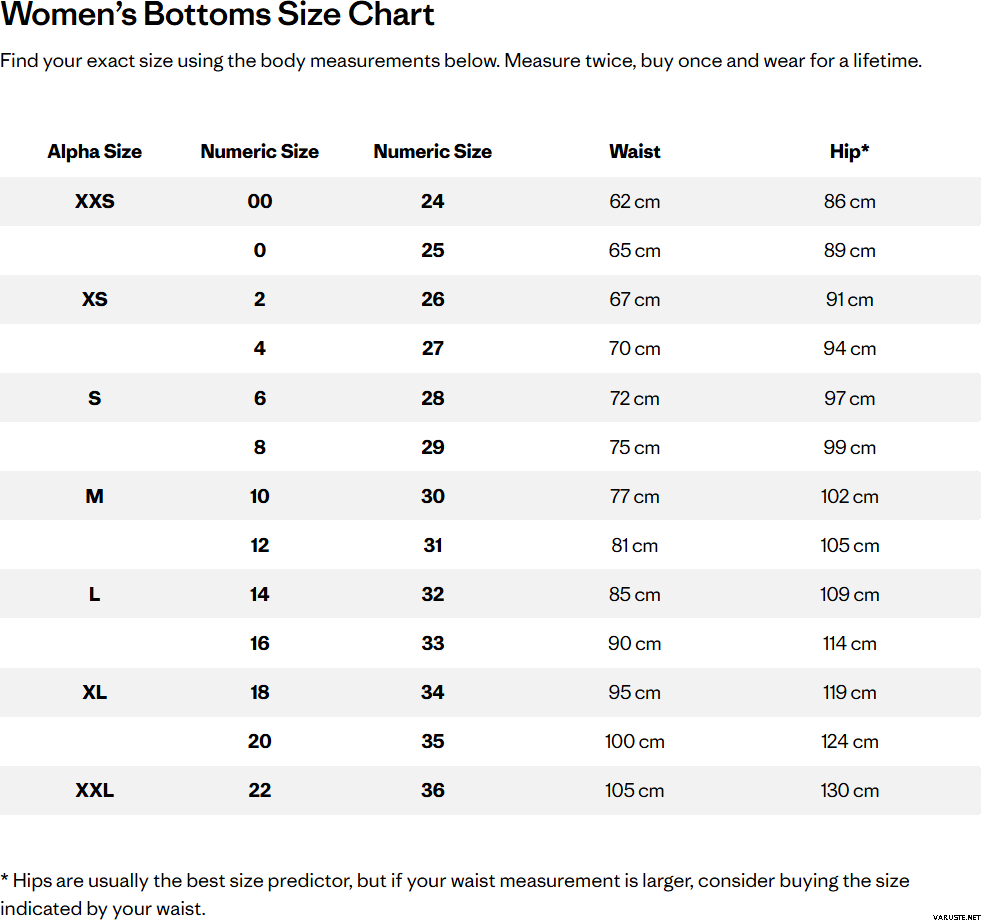Click the Women's Bottoms Size Chart heading
Image resolution: width=981 pixels, height=920 pixels.
[x=218, y=15]
